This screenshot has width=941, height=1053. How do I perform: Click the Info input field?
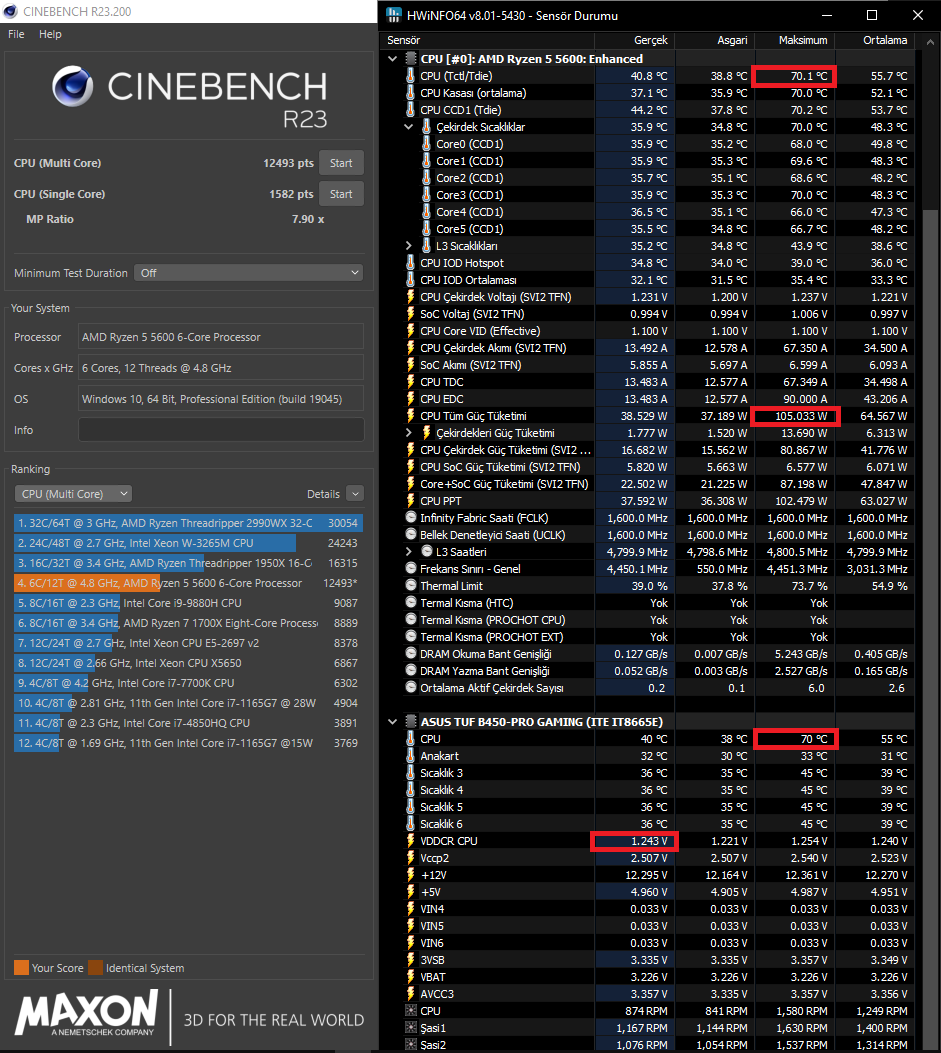(x=221, y=430)
